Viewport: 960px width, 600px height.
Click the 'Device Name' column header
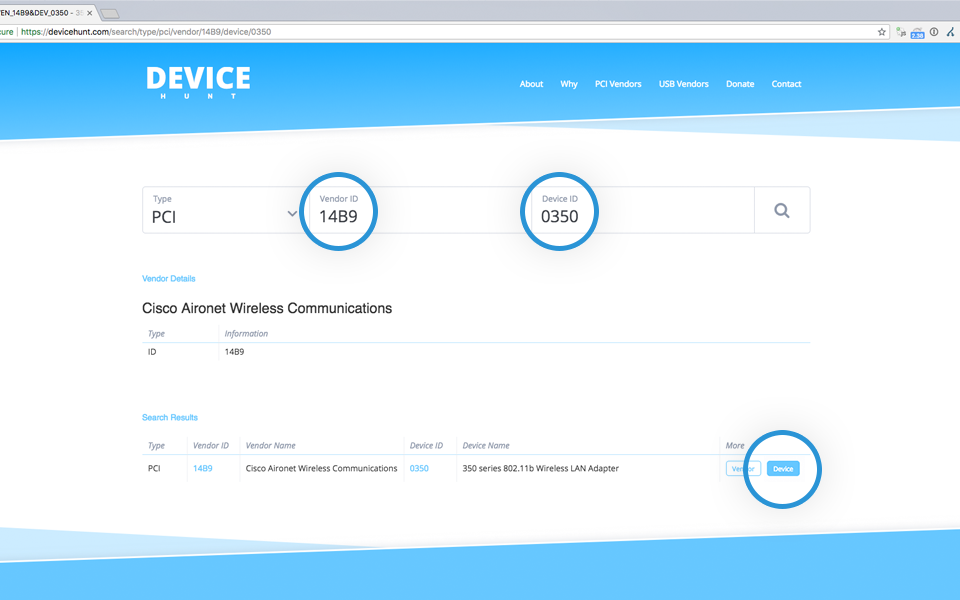[x=486, y=446]
